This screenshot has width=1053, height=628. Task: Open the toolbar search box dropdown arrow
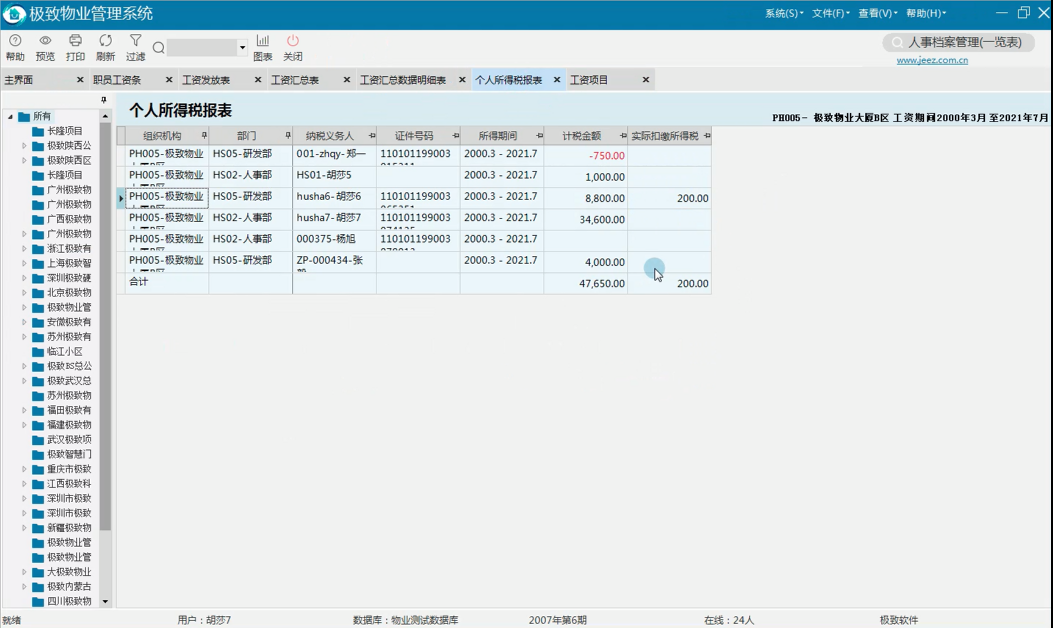coord(242,48)
